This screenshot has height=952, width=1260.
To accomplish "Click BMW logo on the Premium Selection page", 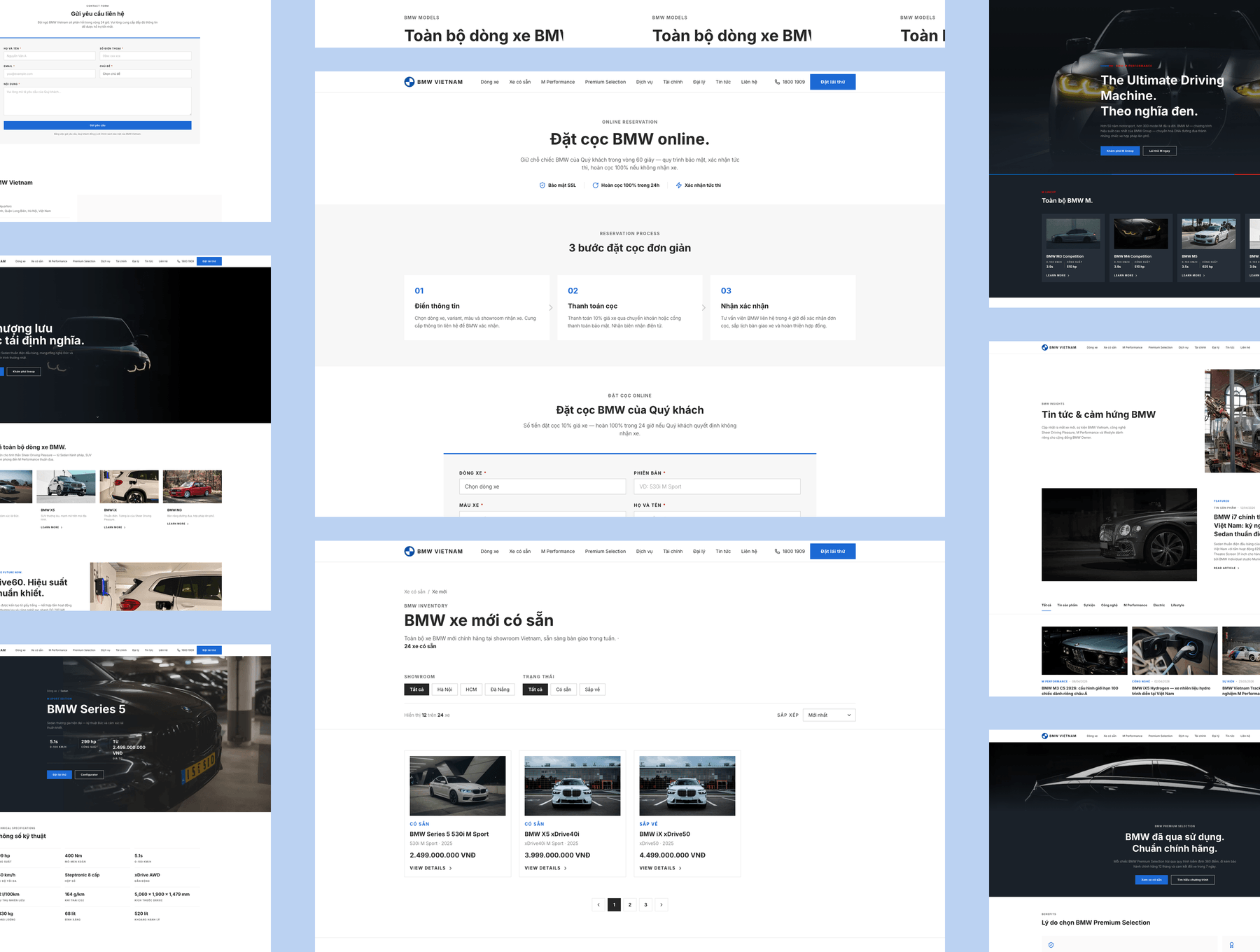I will tap(1044, 736).
